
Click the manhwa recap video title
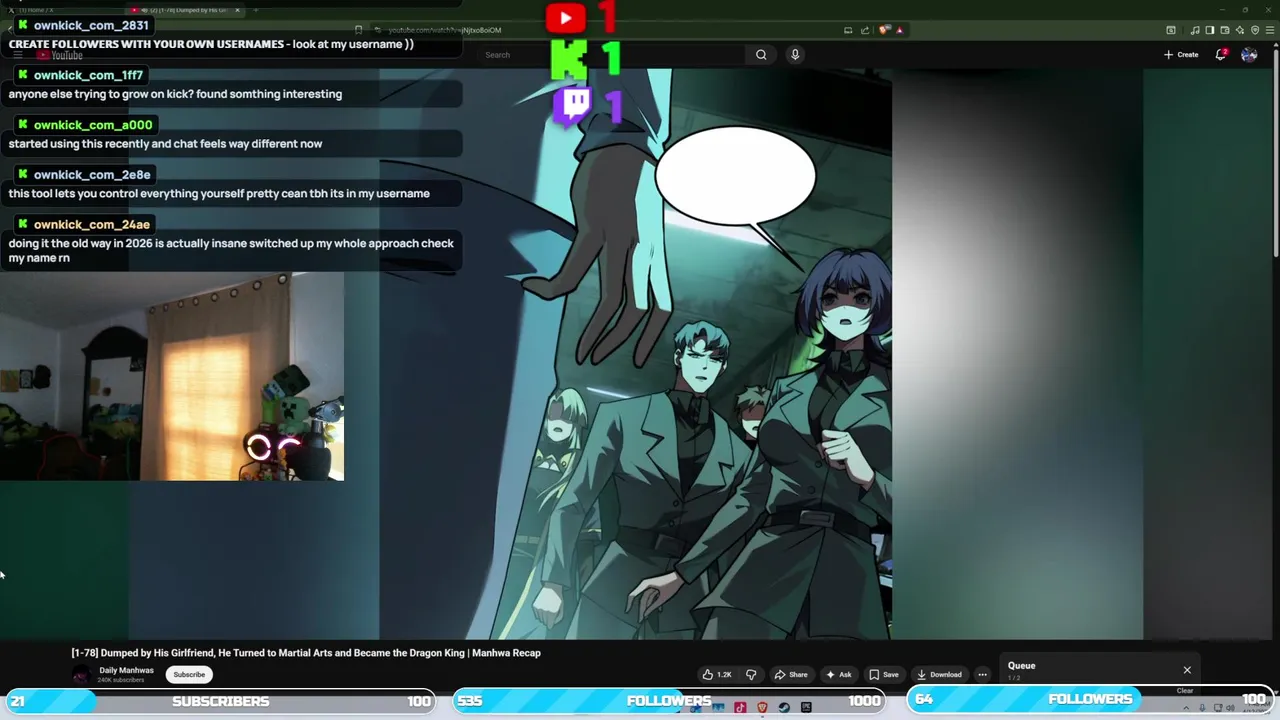[306, 653]
